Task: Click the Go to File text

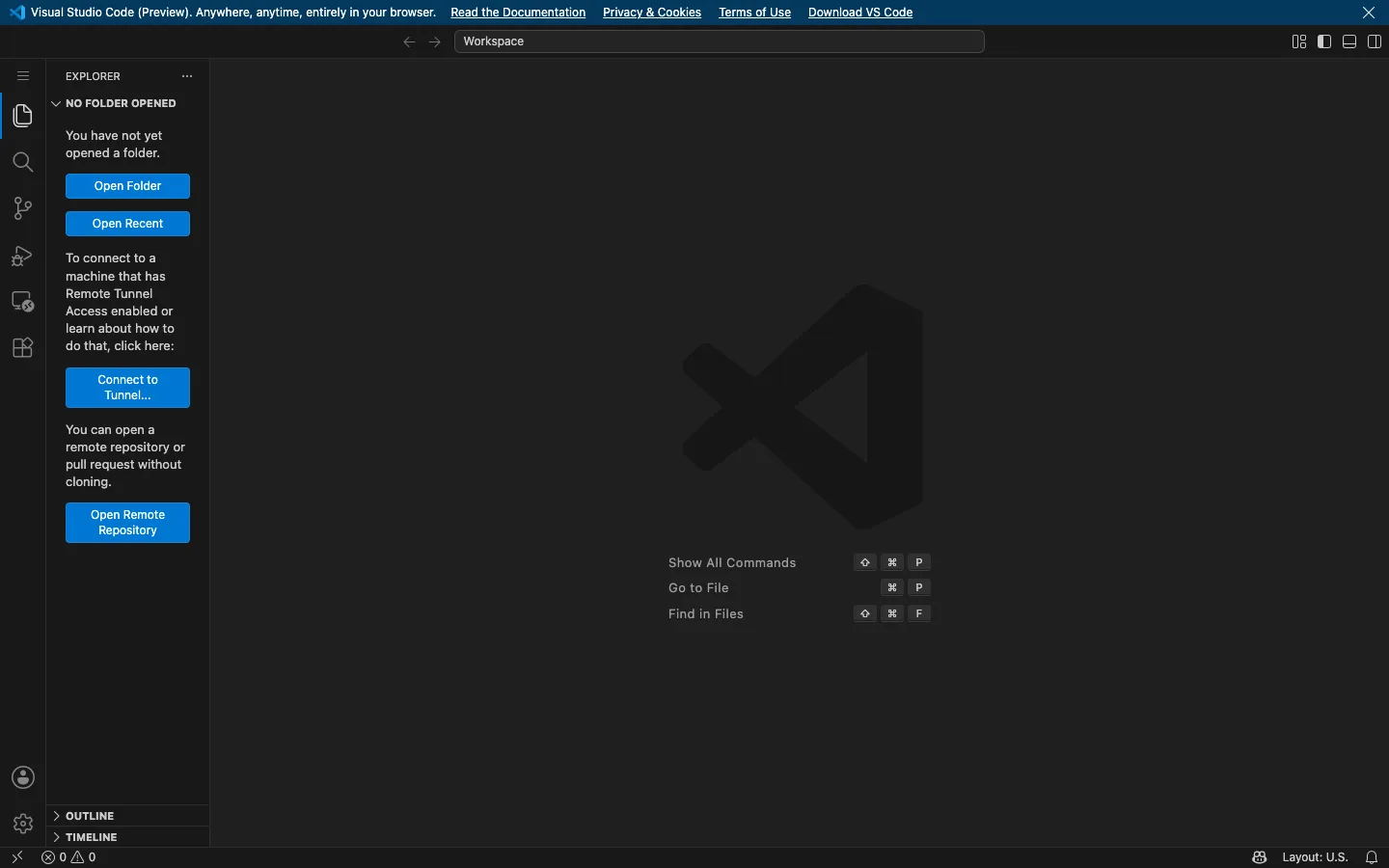Action: tap(698, 588)
